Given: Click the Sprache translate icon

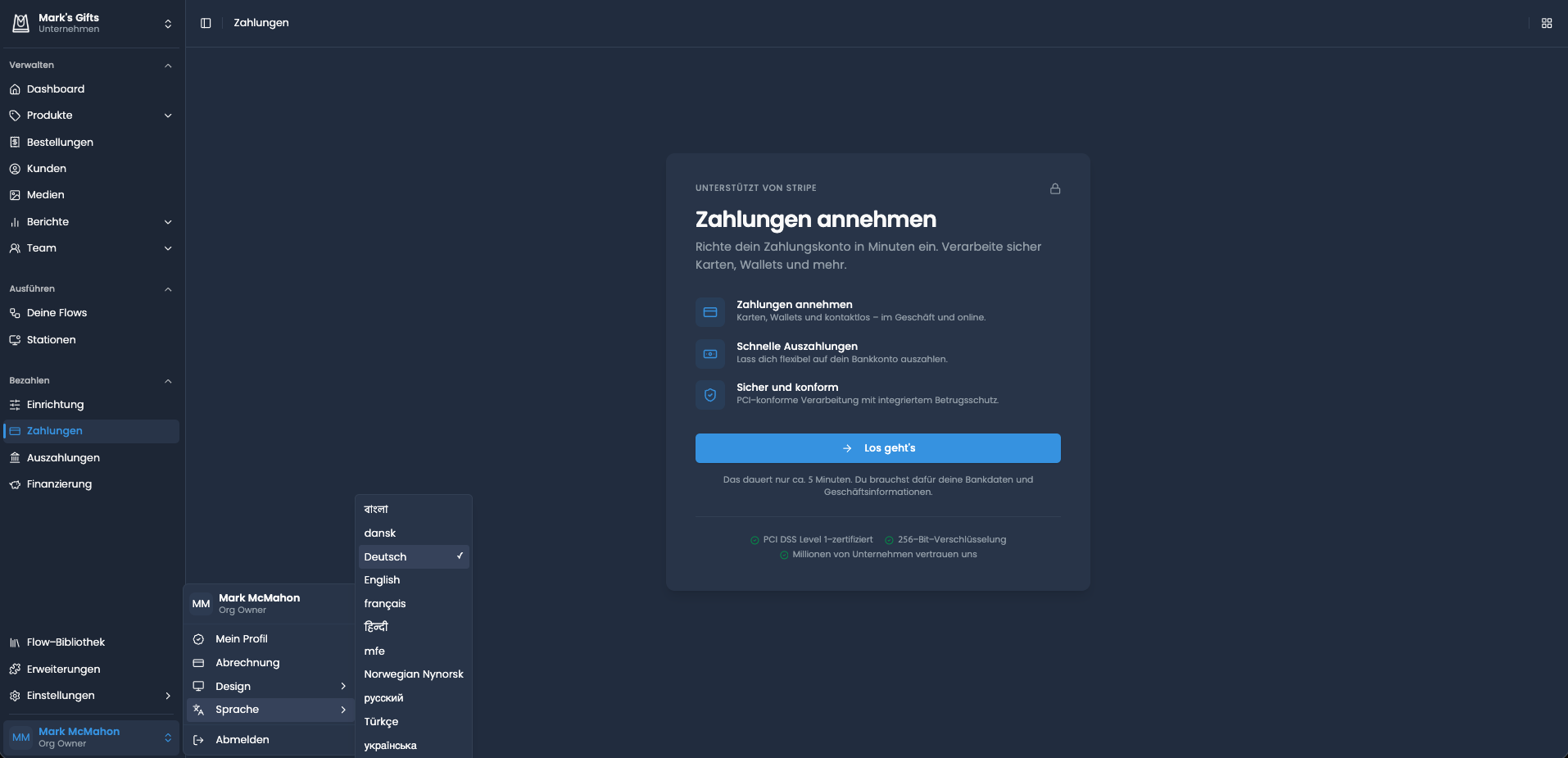Looking at the screenshot, I should tap(198, 710).
